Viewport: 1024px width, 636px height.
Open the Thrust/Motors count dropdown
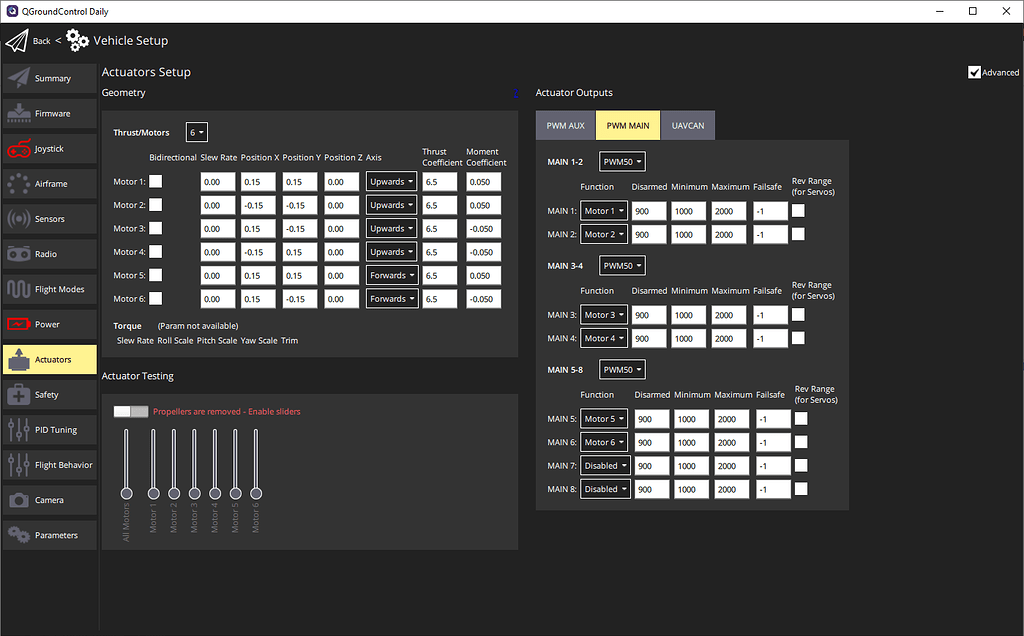pos(196,131)
